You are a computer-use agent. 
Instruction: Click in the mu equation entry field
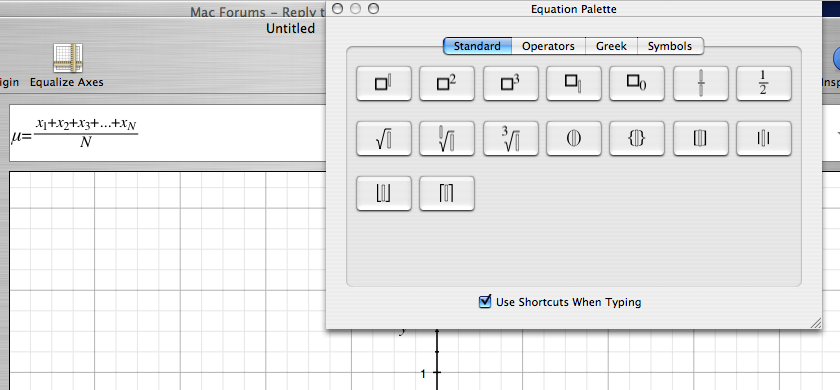click(x=167, y=133)
